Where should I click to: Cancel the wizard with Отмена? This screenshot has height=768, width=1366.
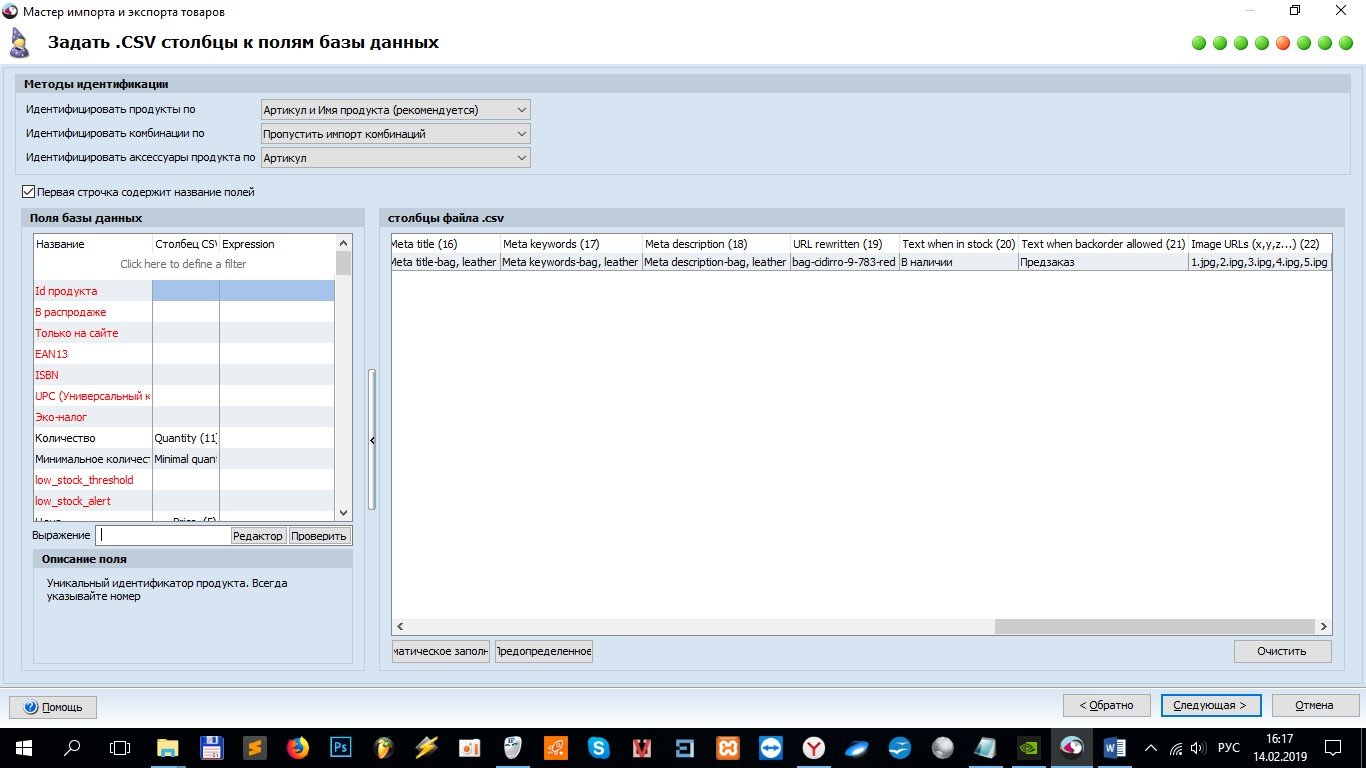coord(1314,705)
